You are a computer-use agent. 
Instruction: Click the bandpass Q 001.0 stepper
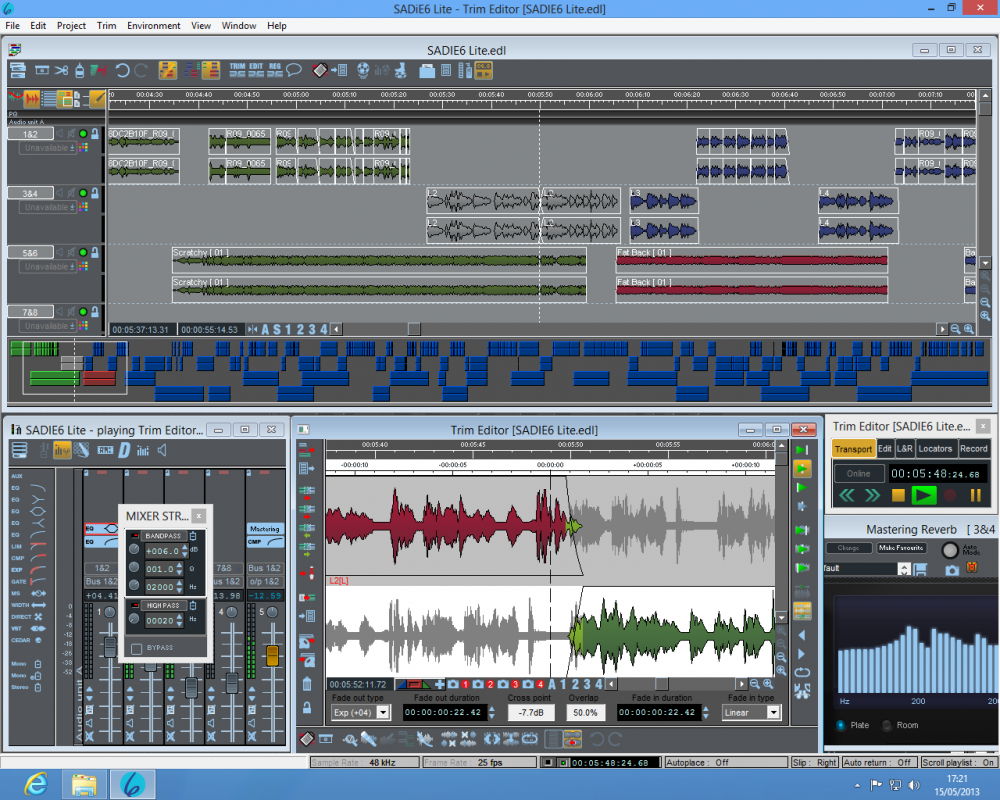(179, 568)
